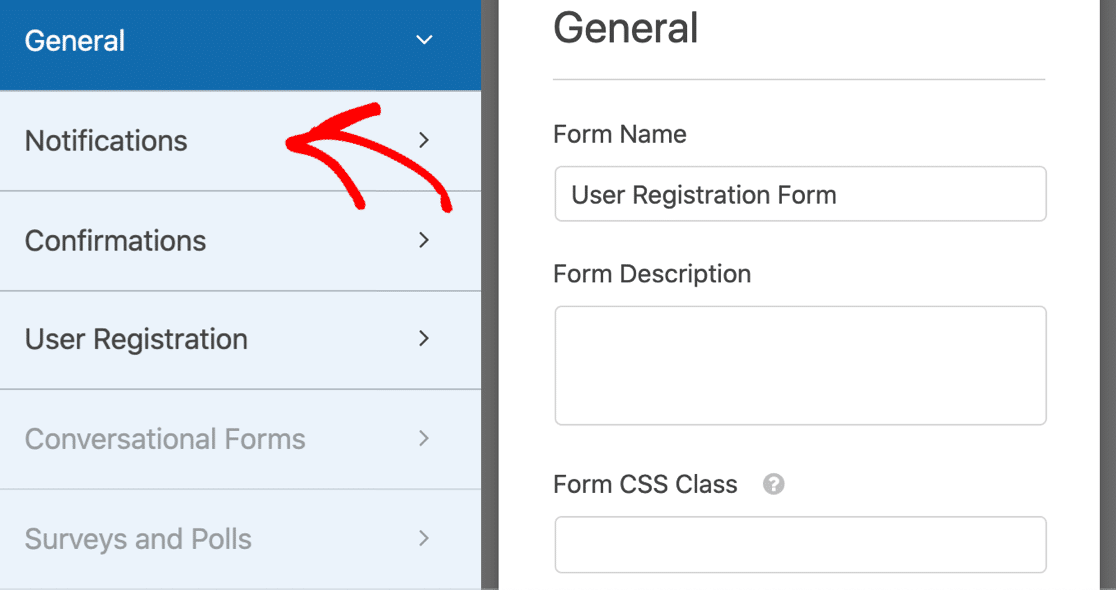The image size is (1116, 590).
Task: Click the dark gray panel divider bar
Action: click(490, 295)
